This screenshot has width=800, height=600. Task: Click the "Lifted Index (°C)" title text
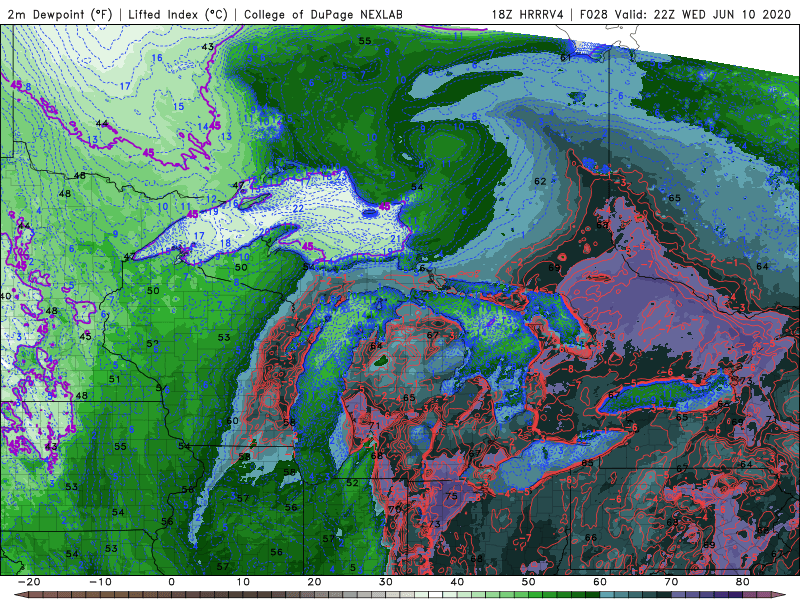[178, 14]
